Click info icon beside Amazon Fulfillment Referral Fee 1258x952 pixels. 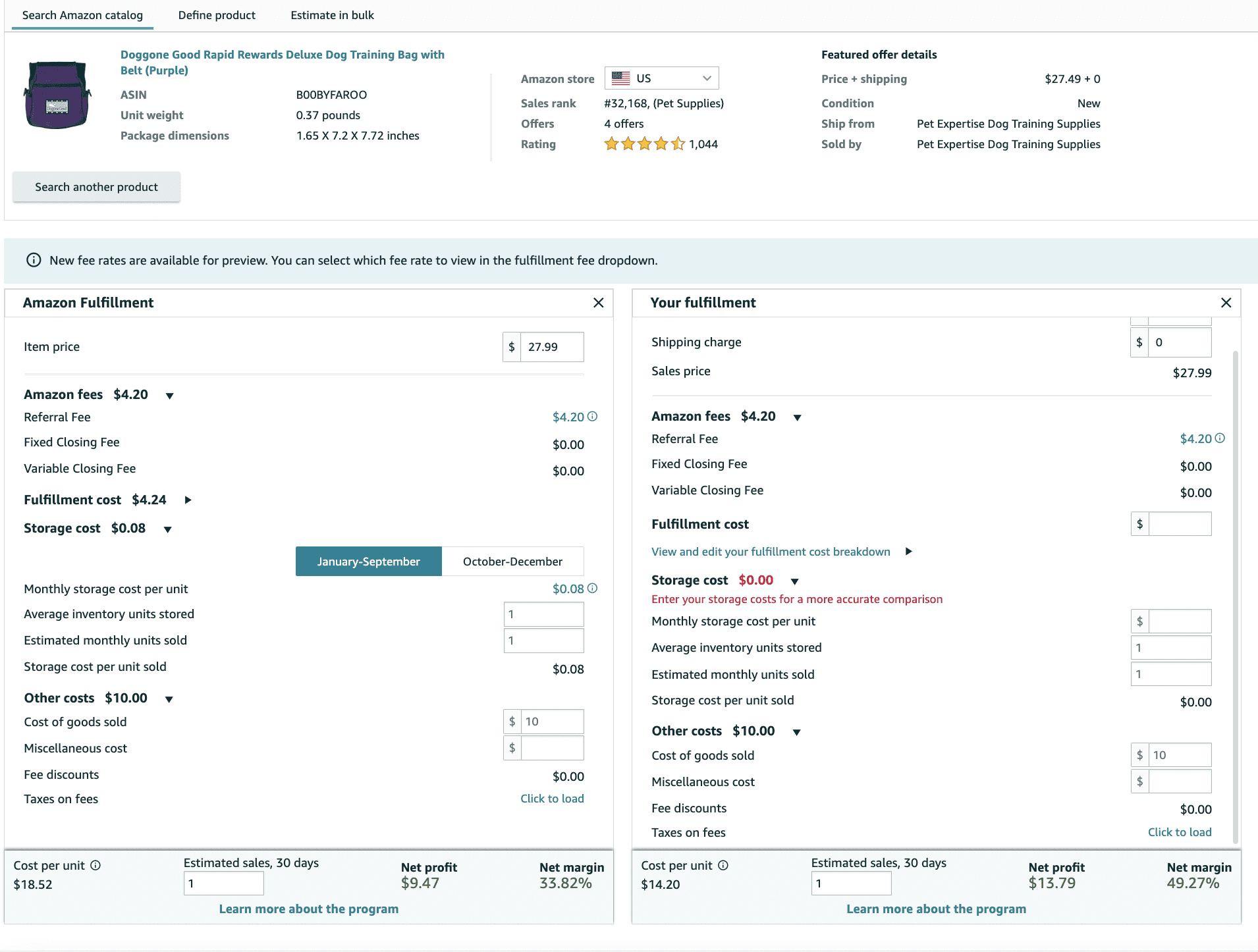coord(592,416)
